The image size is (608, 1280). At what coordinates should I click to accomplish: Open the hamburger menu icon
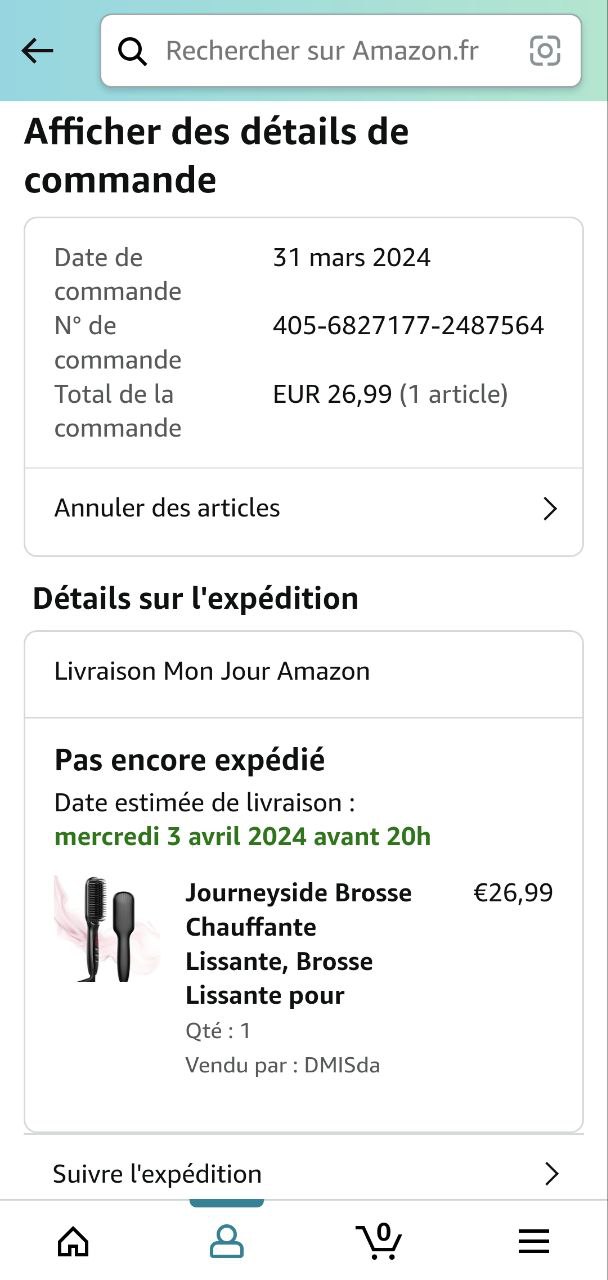pyautogui.click(x=534, y=1241)
